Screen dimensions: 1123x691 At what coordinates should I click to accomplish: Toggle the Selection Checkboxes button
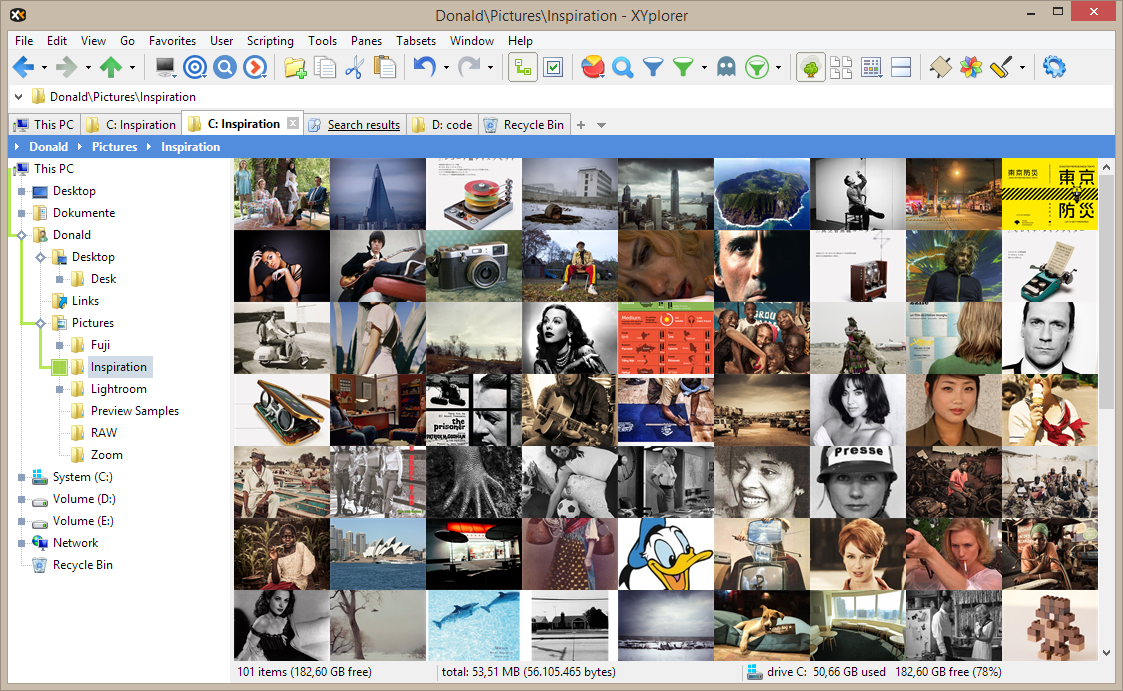click(553, 67)
